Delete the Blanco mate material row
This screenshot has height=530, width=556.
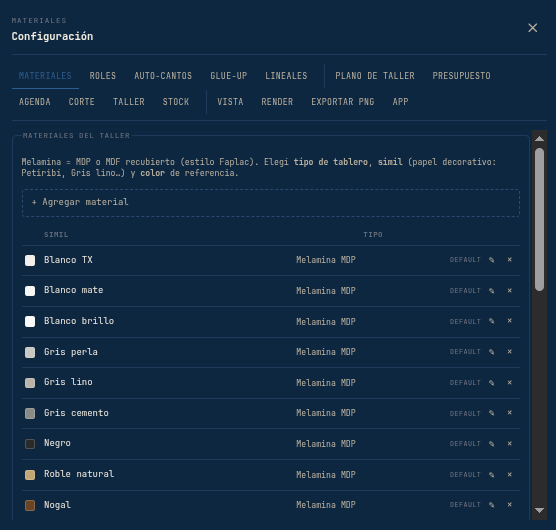(x=510, y=290)
